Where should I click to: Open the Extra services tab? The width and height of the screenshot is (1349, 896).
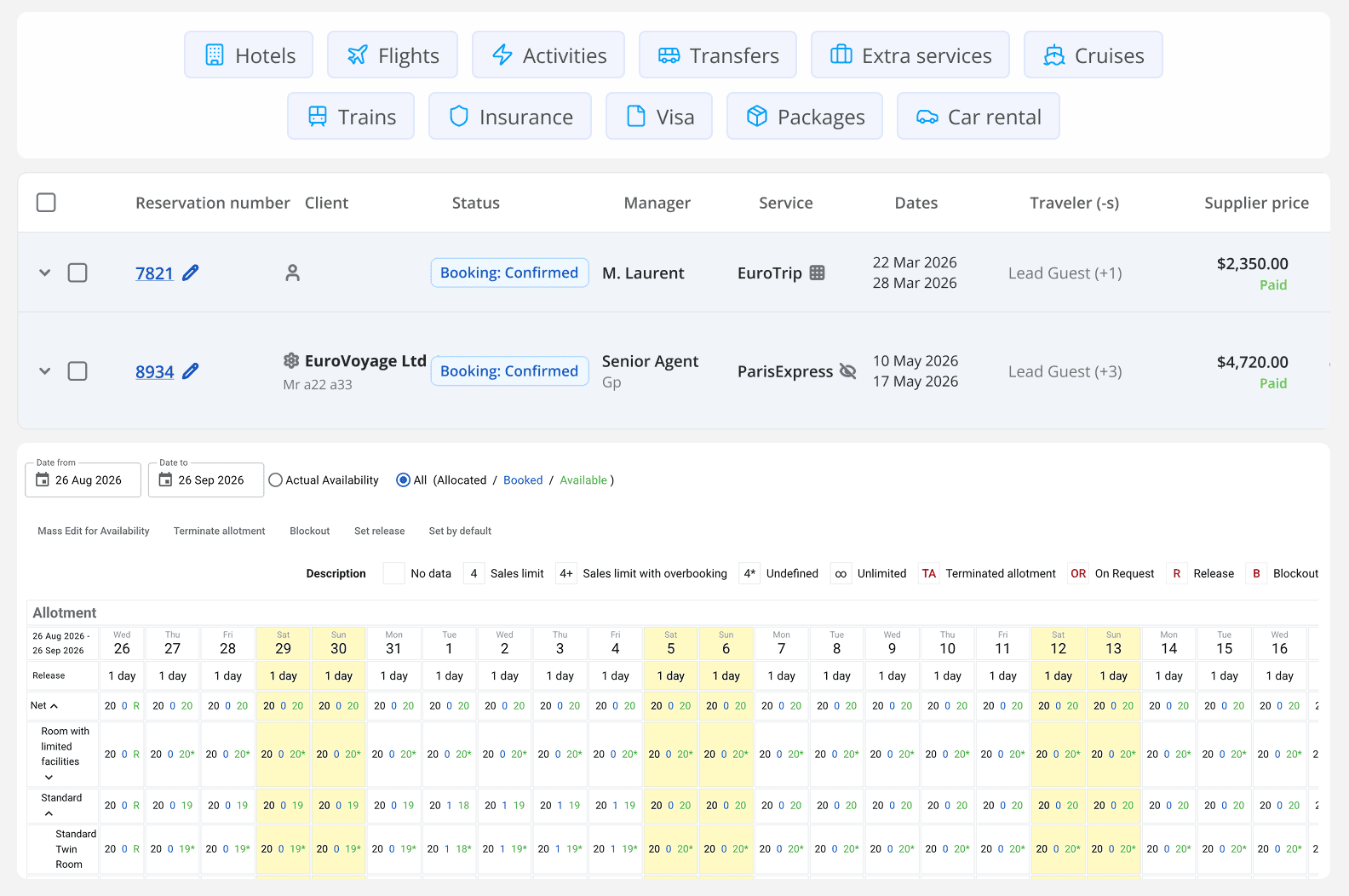[x=910, y=55]
